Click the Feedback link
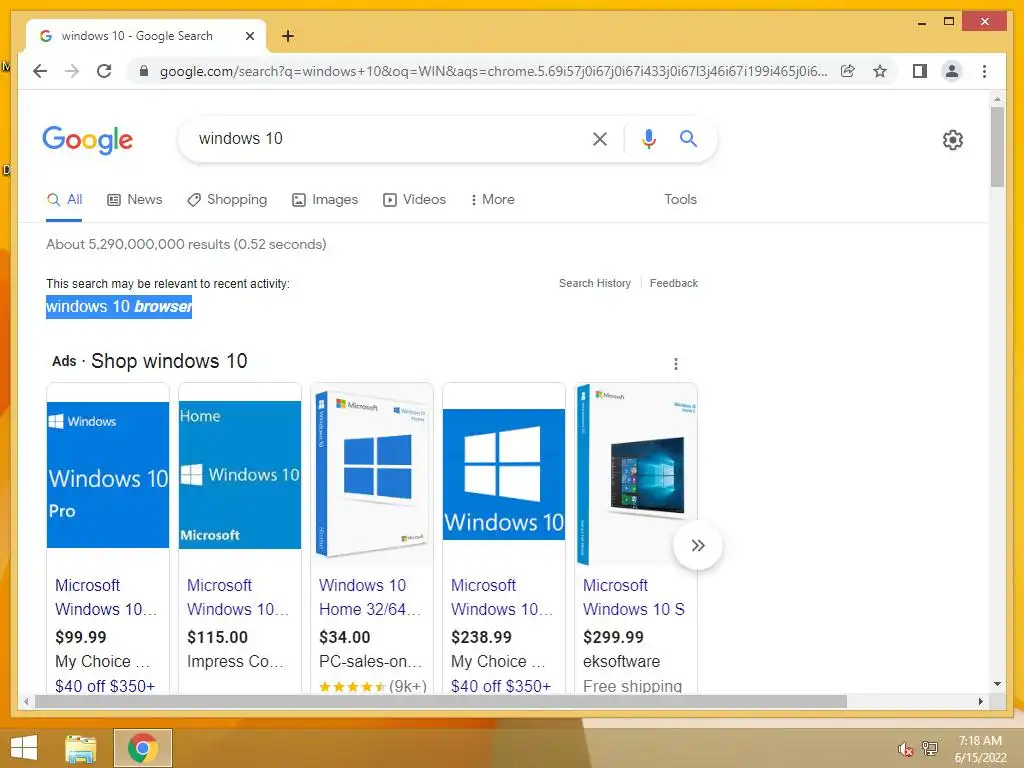This screenshot has height=768, width=1024. pyautogui.click(x=673, y=283)
